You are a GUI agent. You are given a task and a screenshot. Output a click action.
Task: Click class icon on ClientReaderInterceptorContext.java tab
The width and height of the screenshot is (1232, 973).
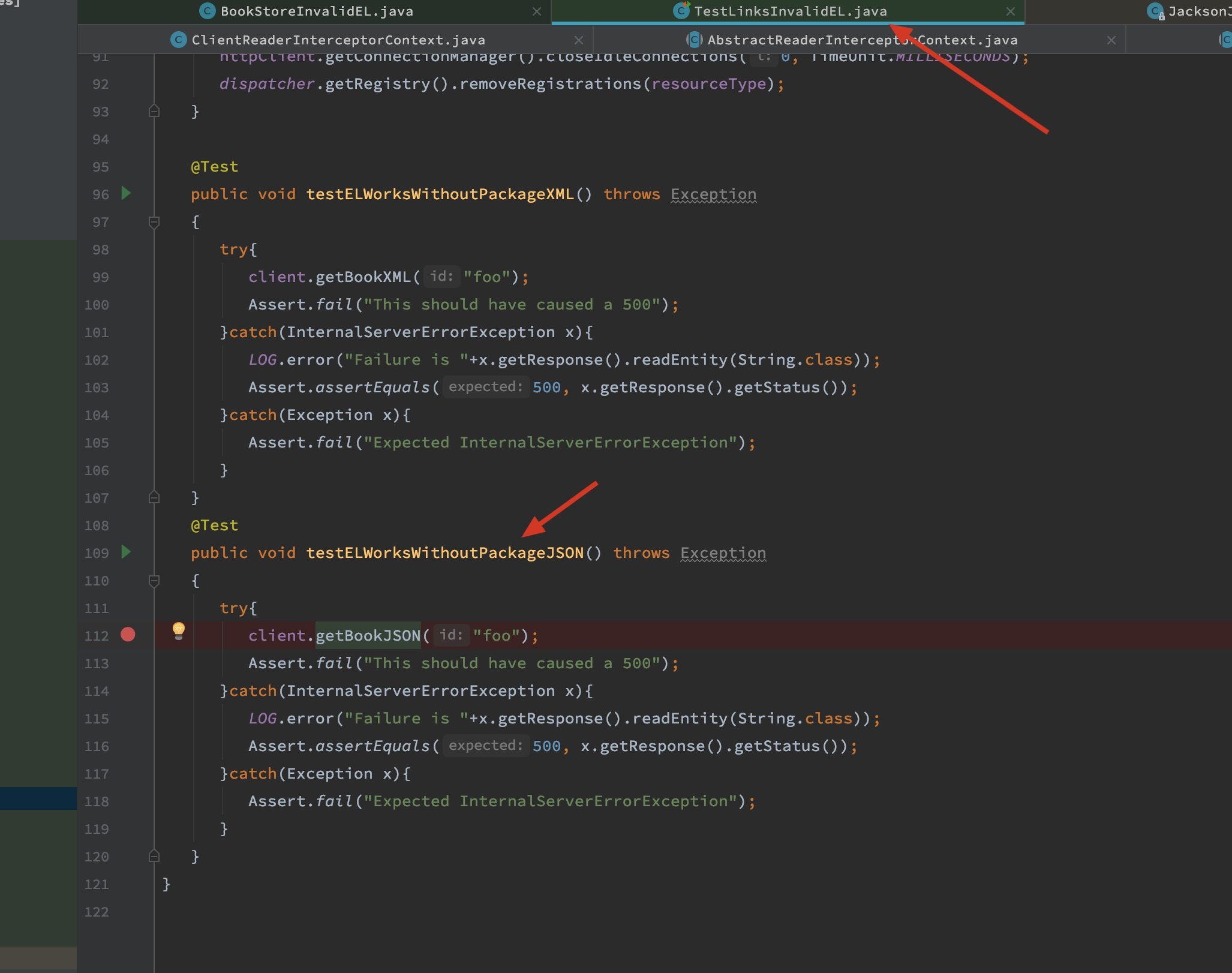178,40
